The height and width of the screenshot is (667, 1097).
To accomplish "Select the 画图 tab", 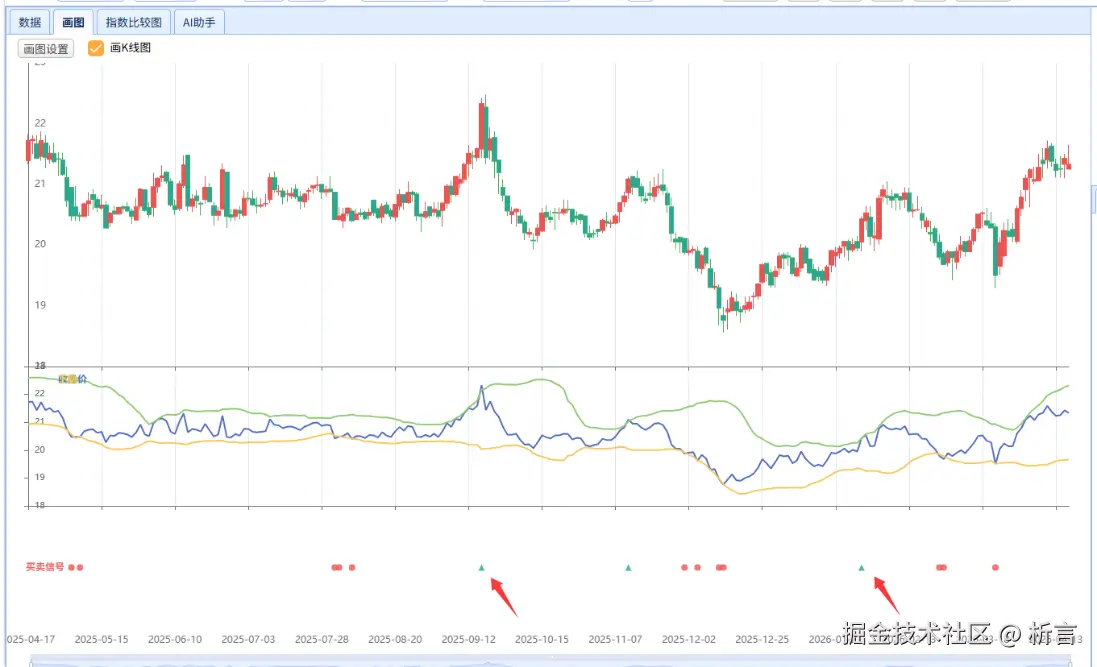I will (x=73, y=22).
